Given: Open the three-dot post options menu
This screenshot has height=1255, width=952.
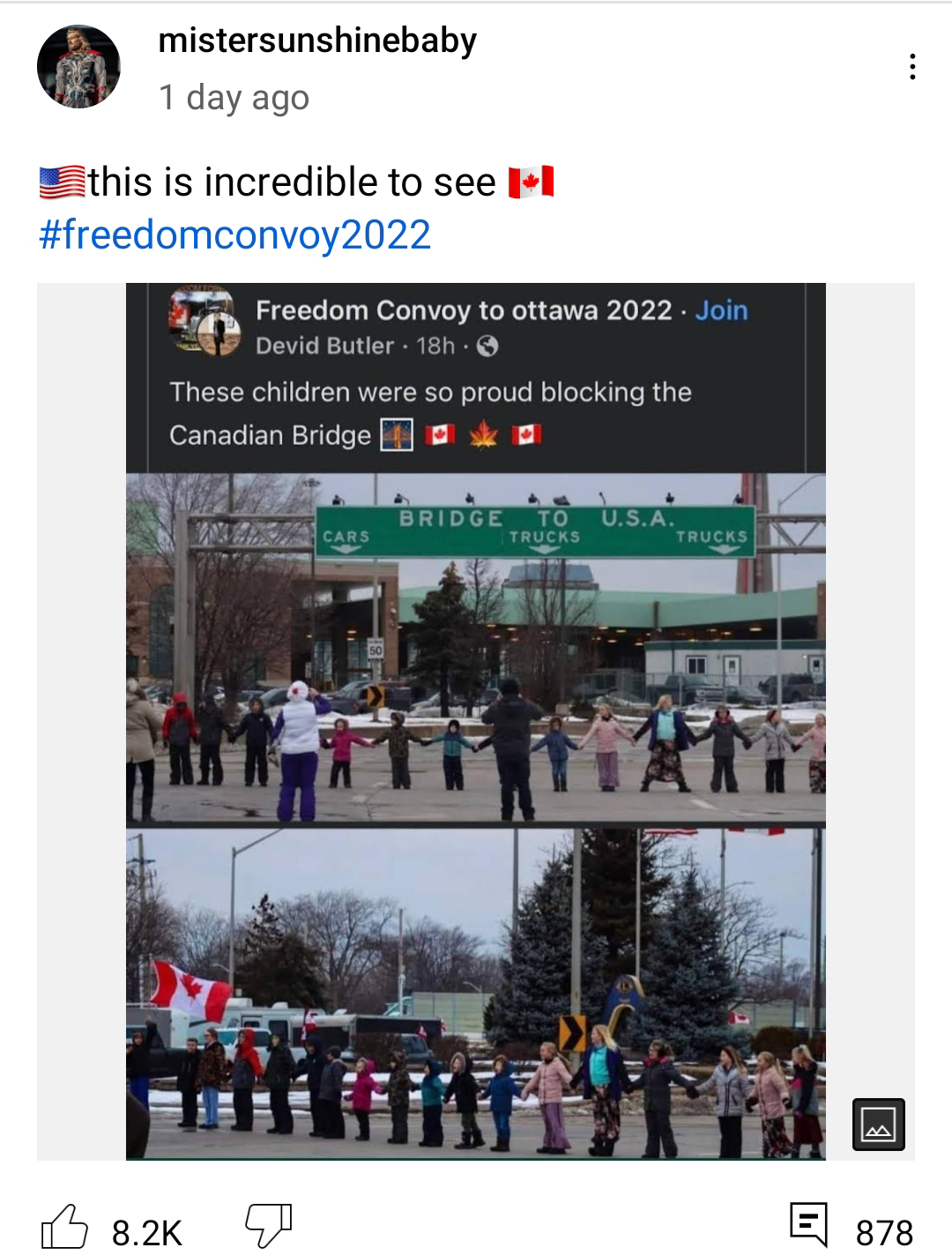Looking at the screenshot, I should 911,67.
